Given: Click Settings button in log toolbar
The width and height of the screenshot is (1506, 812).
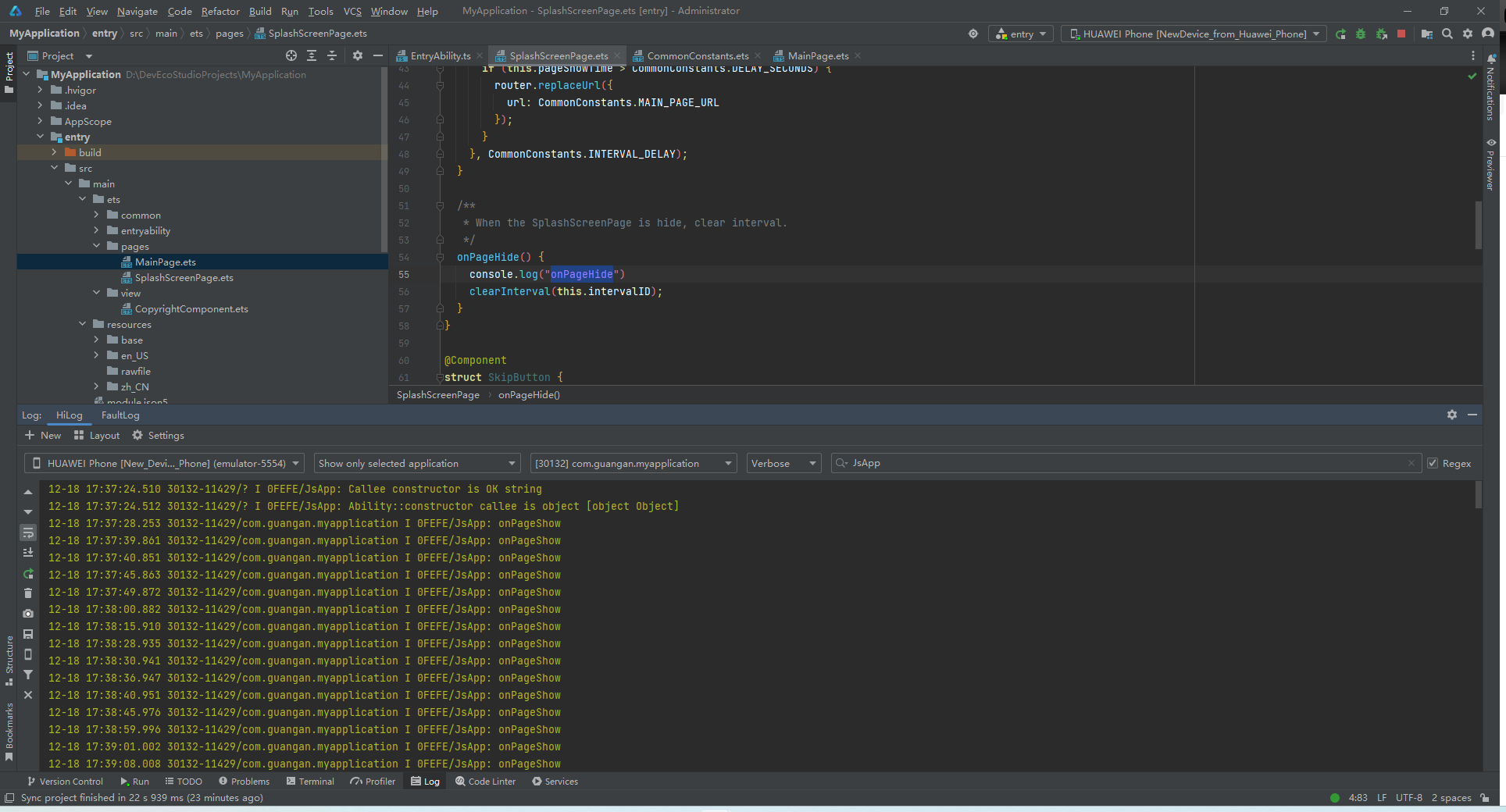Looking at the screenshot, I should tap(158, 436).
